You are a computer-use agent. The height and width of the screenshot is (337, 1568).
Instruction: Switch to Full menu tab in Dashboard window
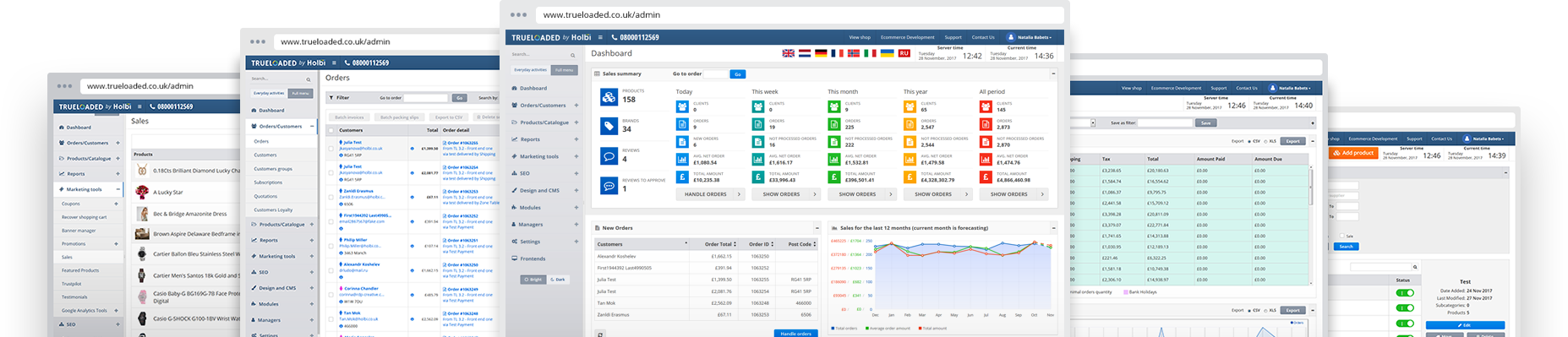click(x=564, y=70)
